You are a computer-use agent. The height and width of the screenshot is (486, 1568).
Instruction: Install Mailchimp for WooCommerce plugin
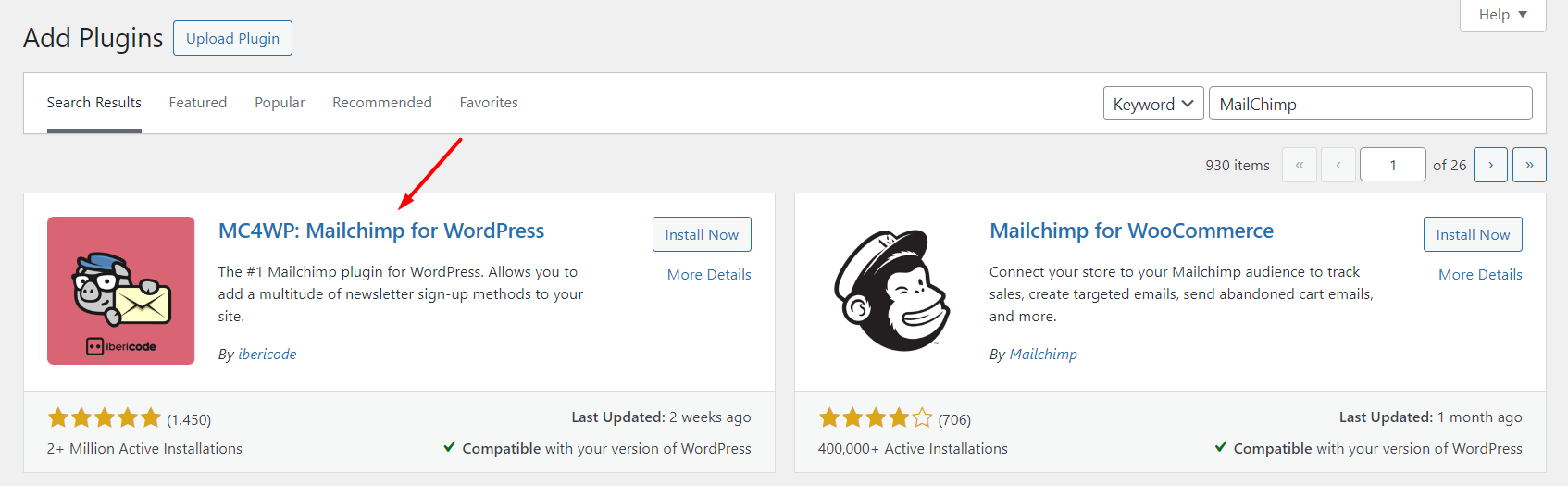(x=1473, y=234)
